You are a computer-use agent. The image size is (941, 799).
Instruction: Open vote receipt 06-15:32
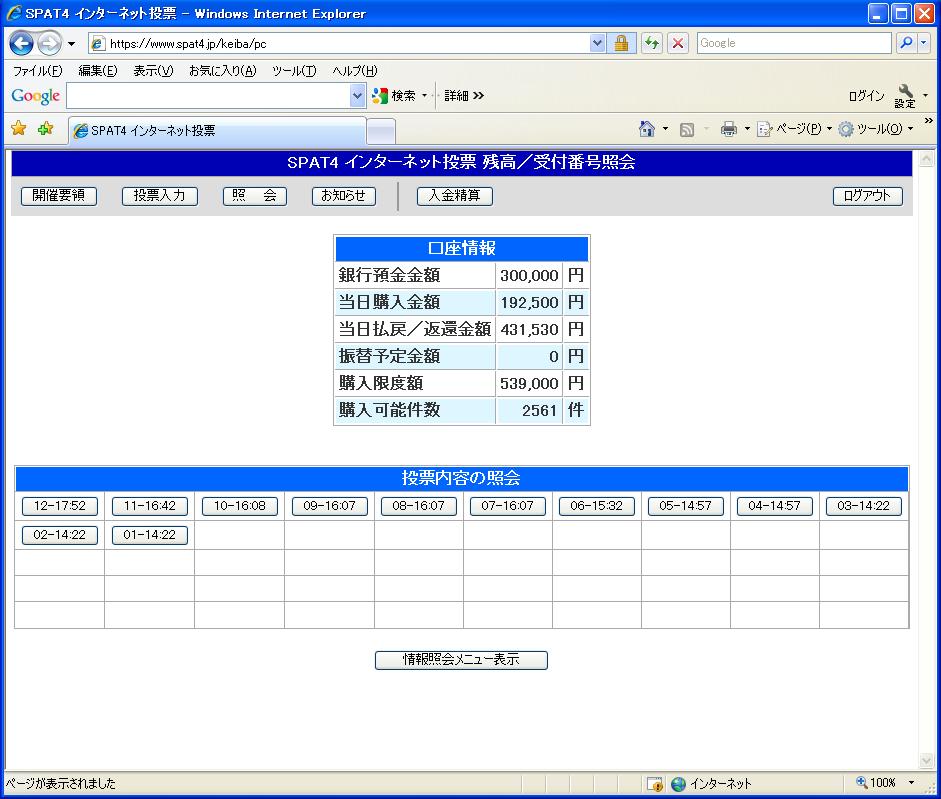[x=597, y=506]
